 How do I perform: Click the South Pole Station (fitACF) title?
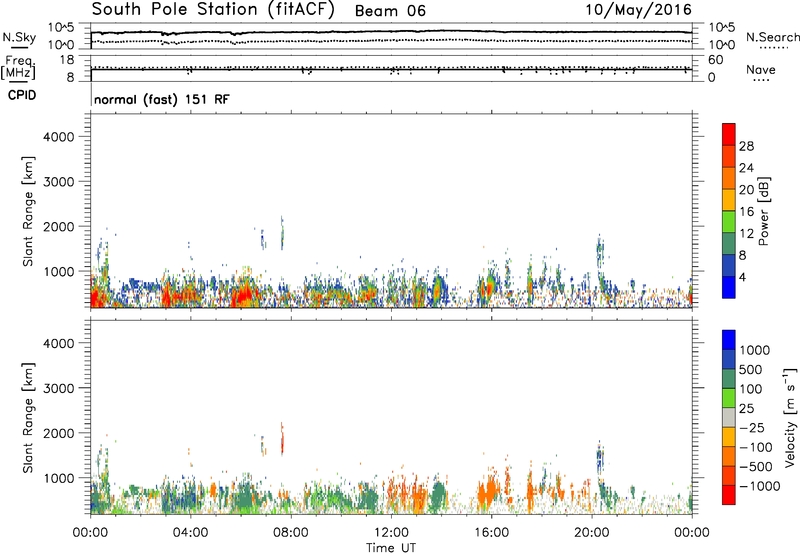coord(213,10)
